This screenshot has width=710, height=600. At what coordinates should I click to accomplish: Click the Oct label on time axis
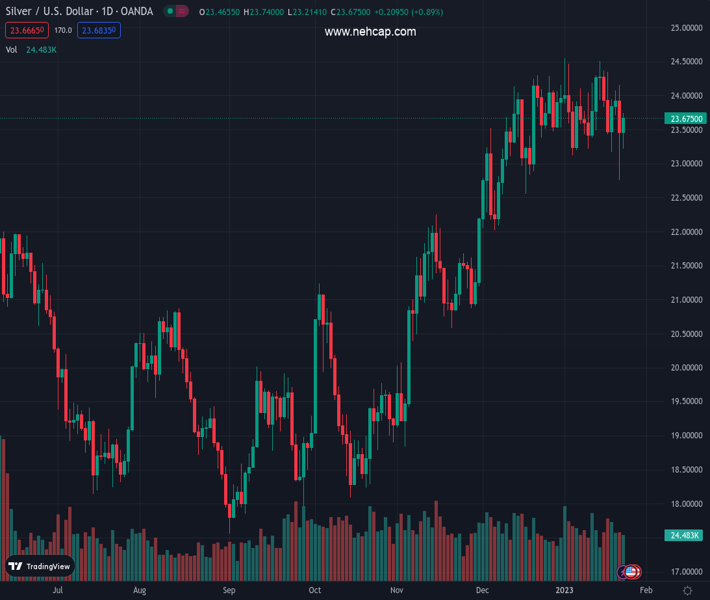click(x=315, y=591)
